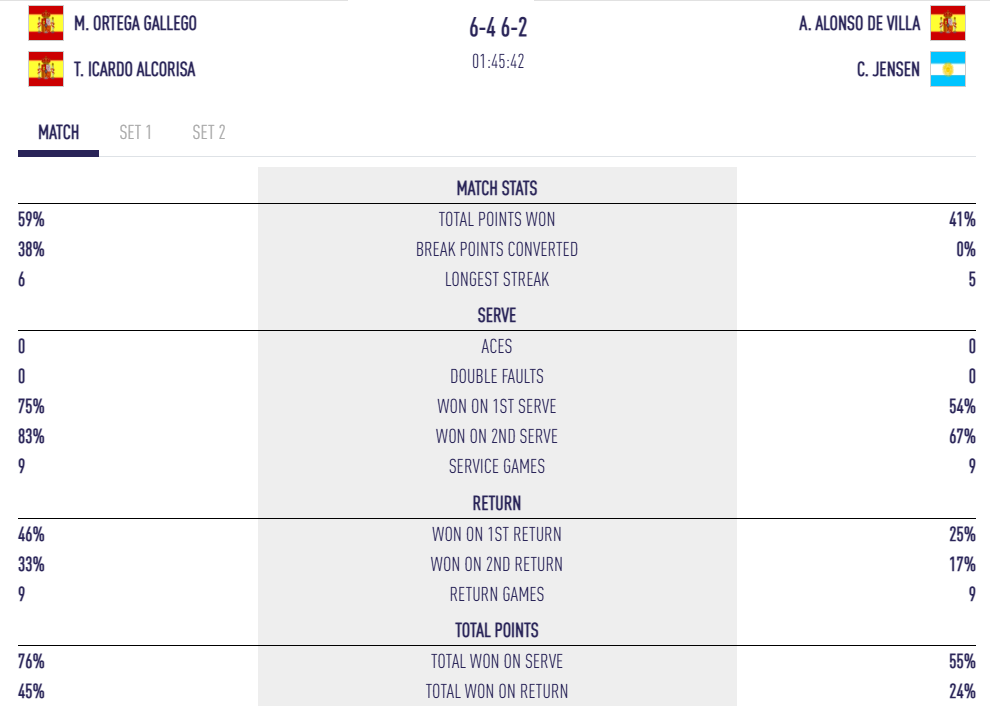Click the Argentina flag beside C. Jensen
This screenshot has width=990, height=725.
click(947, 69)
